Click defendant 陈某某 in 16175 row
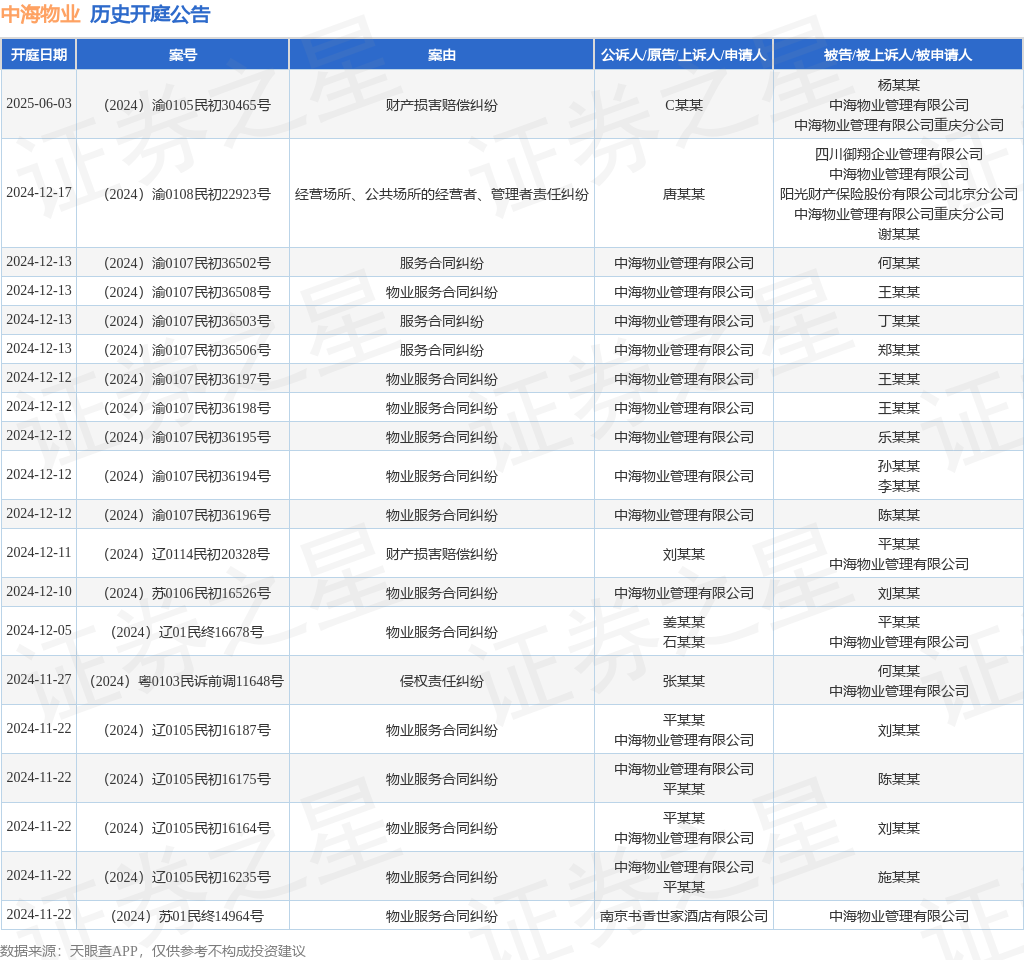The image size is (1024, 960). pyautogui.click(x=898, y=779)
